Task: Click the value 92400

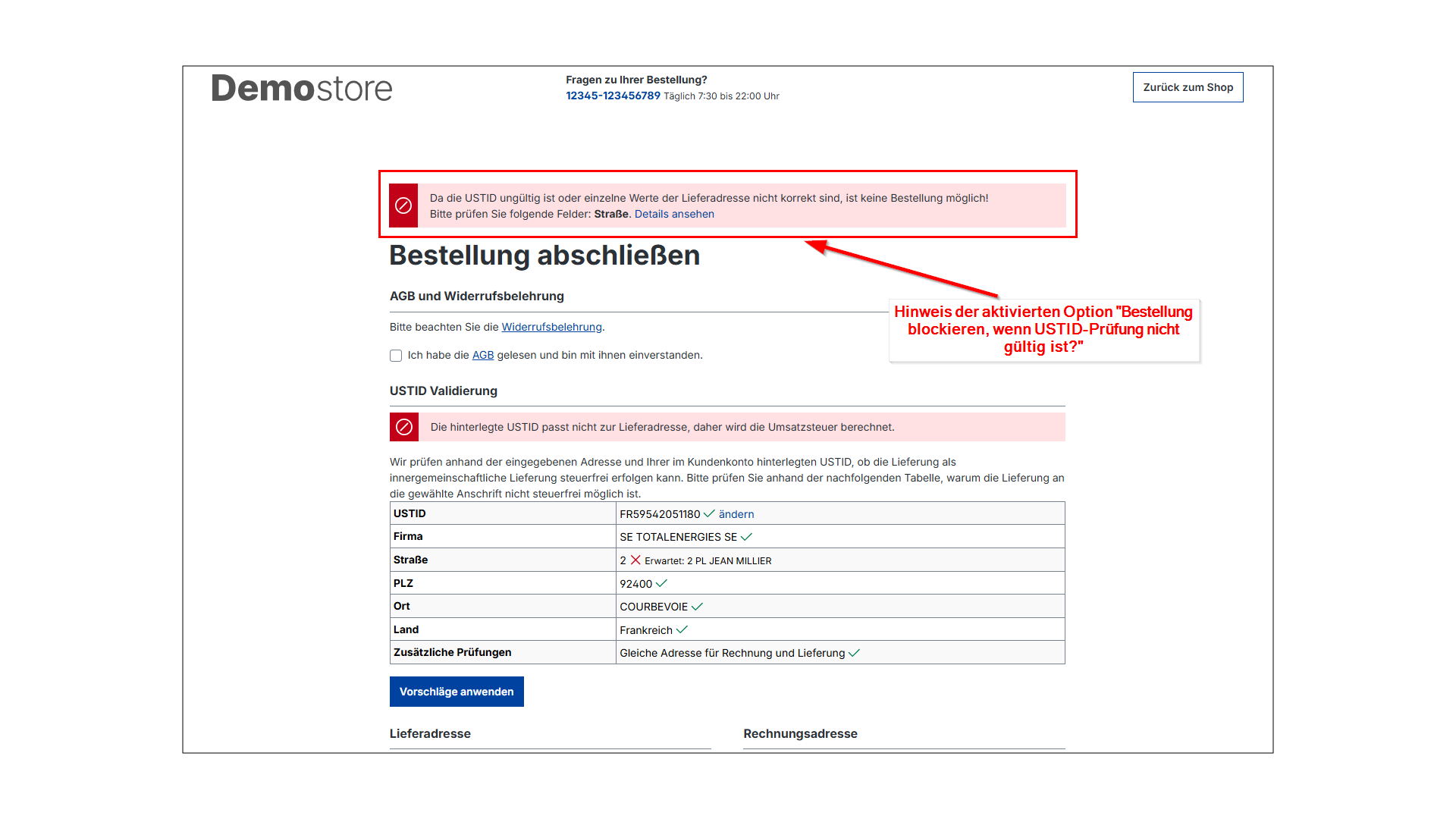Action: (x=635, y=584)
